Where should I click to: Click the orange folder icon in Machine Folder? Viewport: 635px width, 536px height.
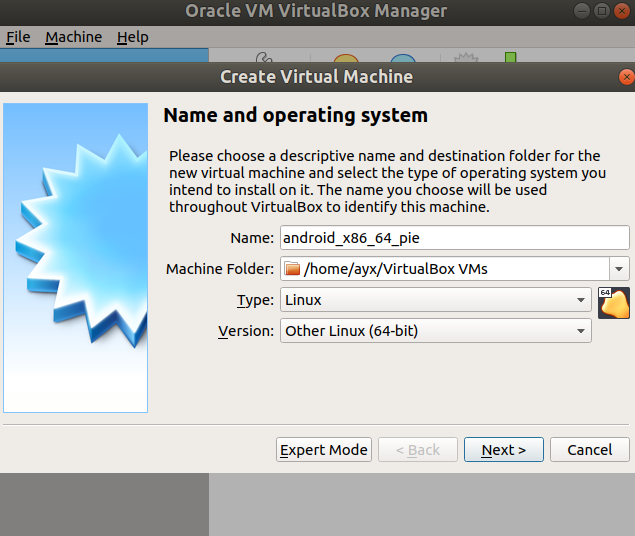pos(292,269)
